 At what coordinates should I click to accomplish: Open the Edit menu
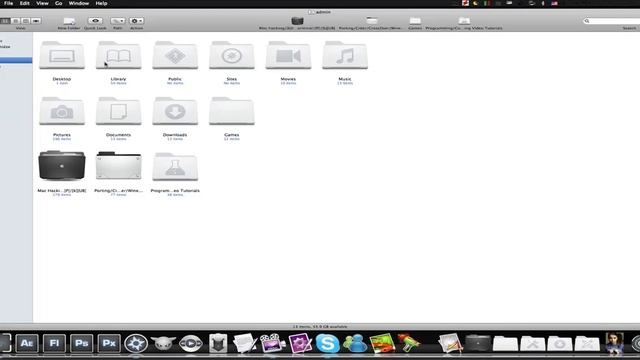24,3
